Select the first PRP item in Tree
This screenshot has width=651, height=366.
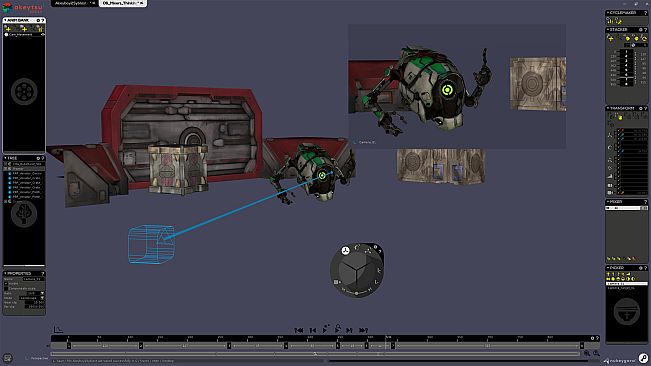[x=27, y=173]
